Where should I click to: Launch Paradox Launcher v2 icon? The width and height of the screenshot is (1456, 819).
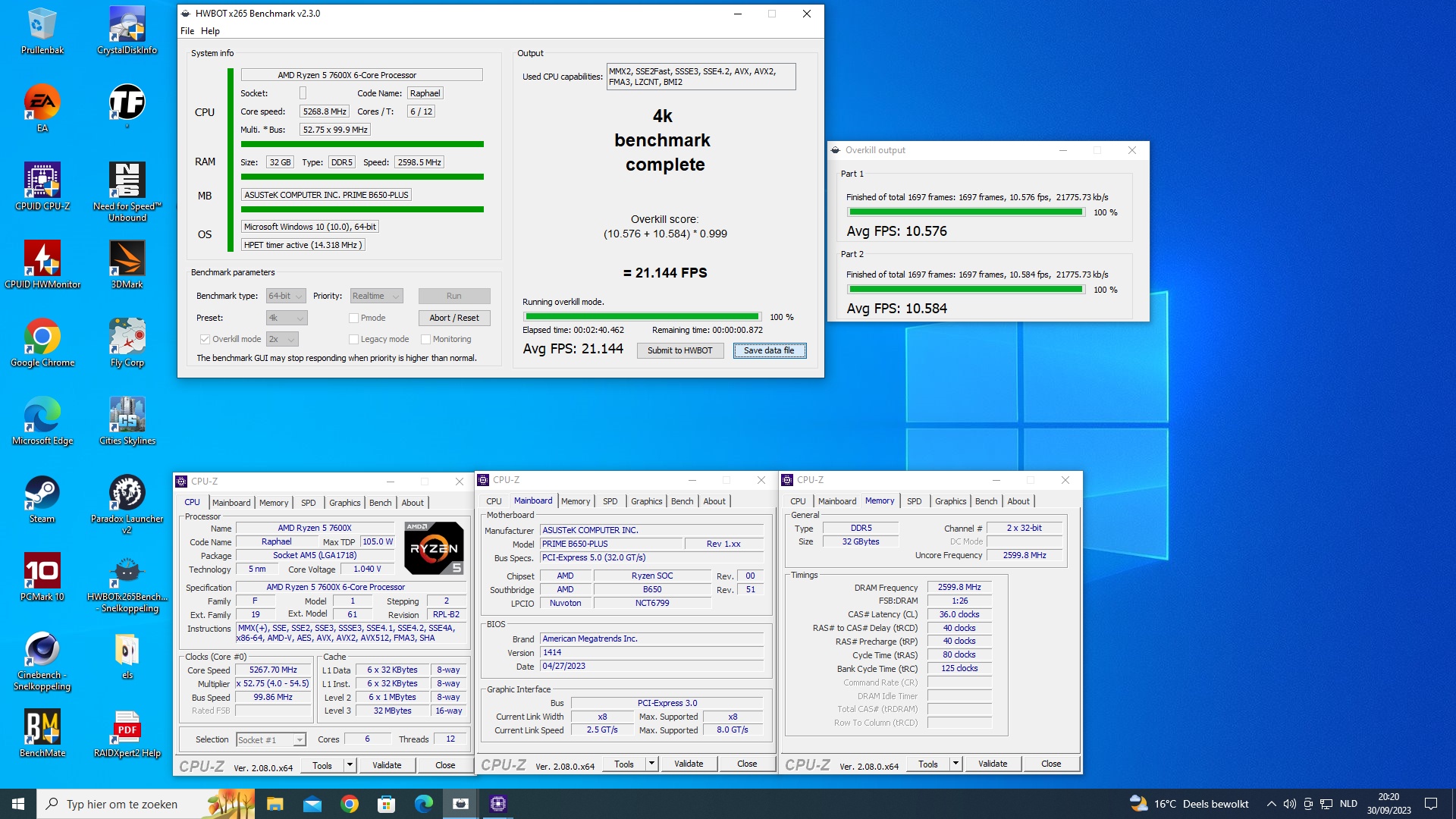[x=127, y=504]
